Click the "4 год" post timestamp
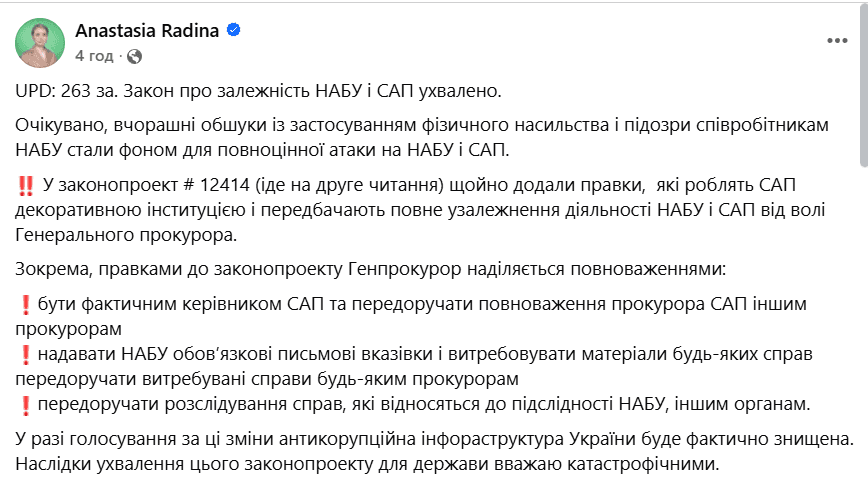The image size is (868, 486). tap(94, 56)
